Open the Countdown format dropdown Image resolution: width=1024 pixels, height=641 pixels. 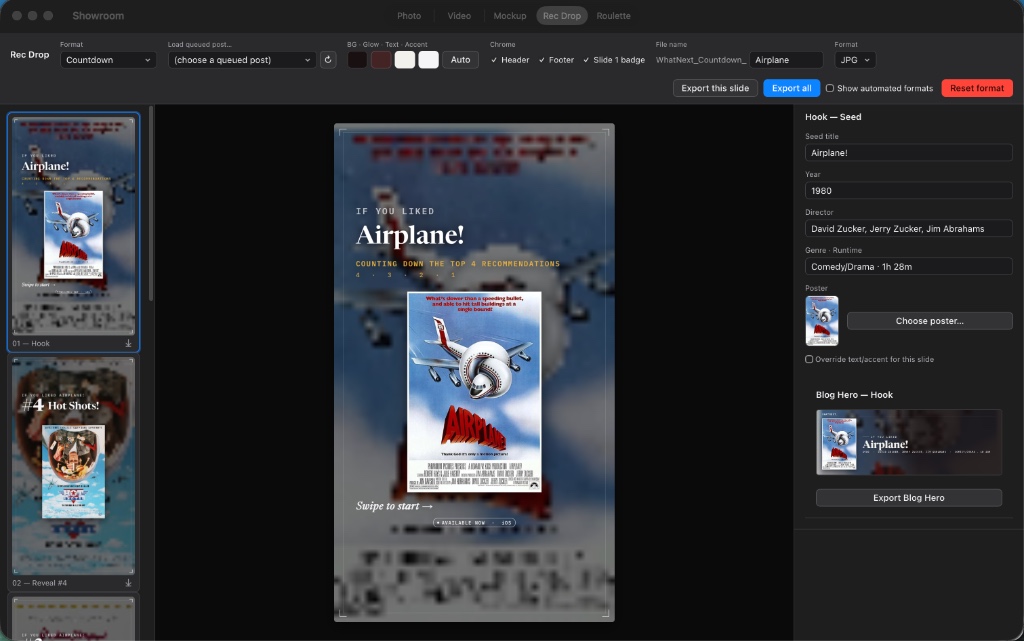pyautogui.click(x=108, y=59)
